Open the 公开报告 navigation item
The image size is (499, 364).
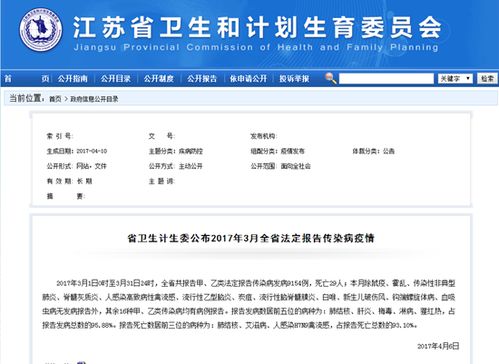coord(202,79)
